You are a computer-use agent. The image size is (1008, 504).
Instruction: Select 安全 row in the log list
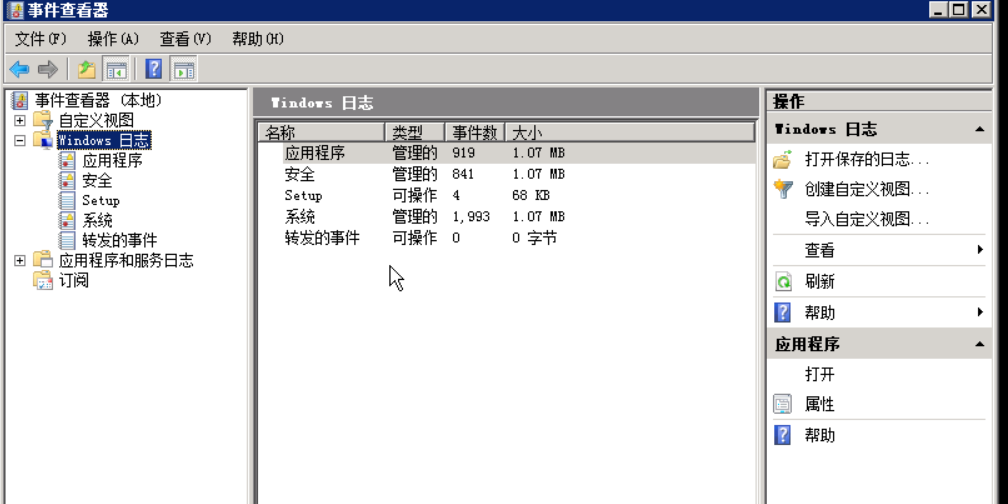pos(507,174)
